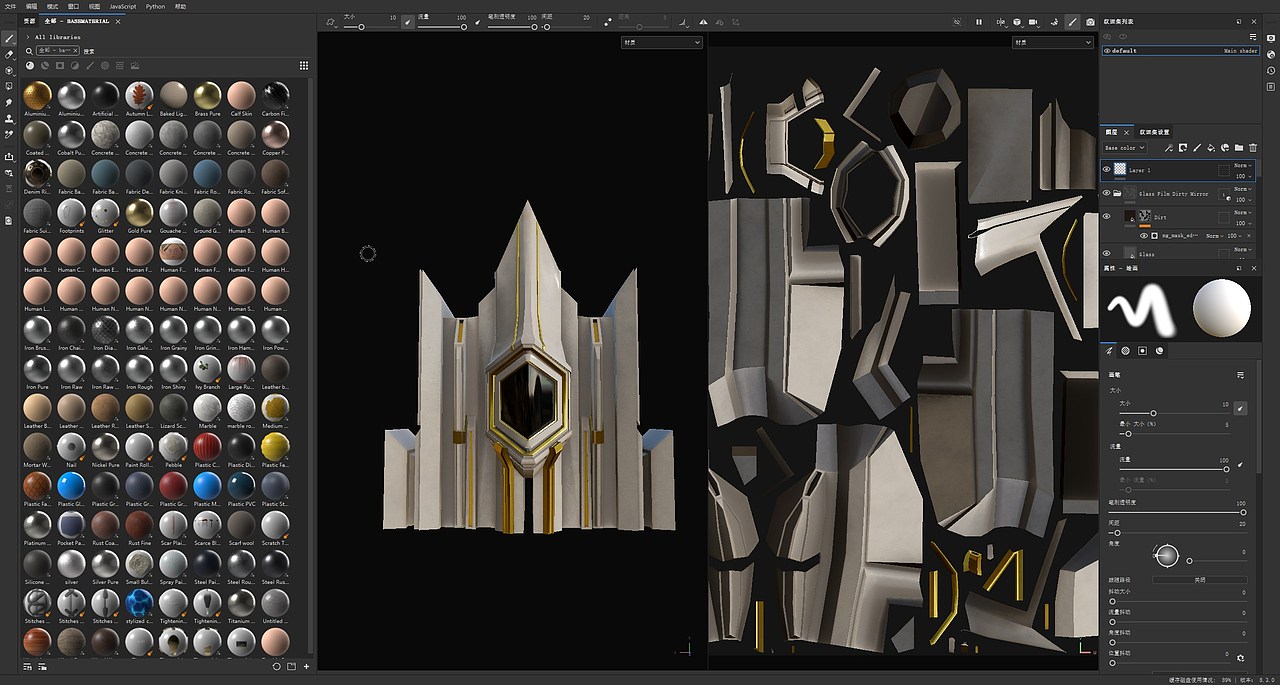Viewport: 1280px width, 685px height.
Task: Open brush preset picker dropdown in top toolbar
Action: (x=330, y=22)
